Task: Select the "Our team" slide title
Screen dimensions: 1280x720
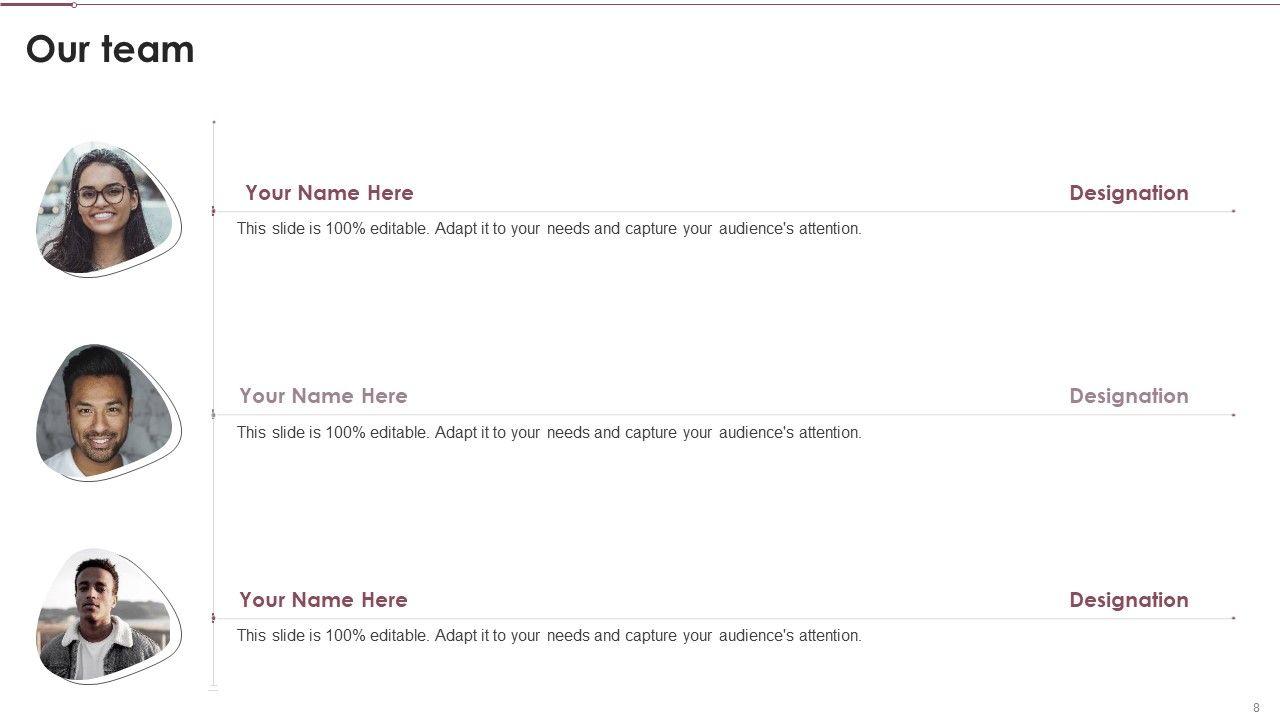Action: click(110, 49)
